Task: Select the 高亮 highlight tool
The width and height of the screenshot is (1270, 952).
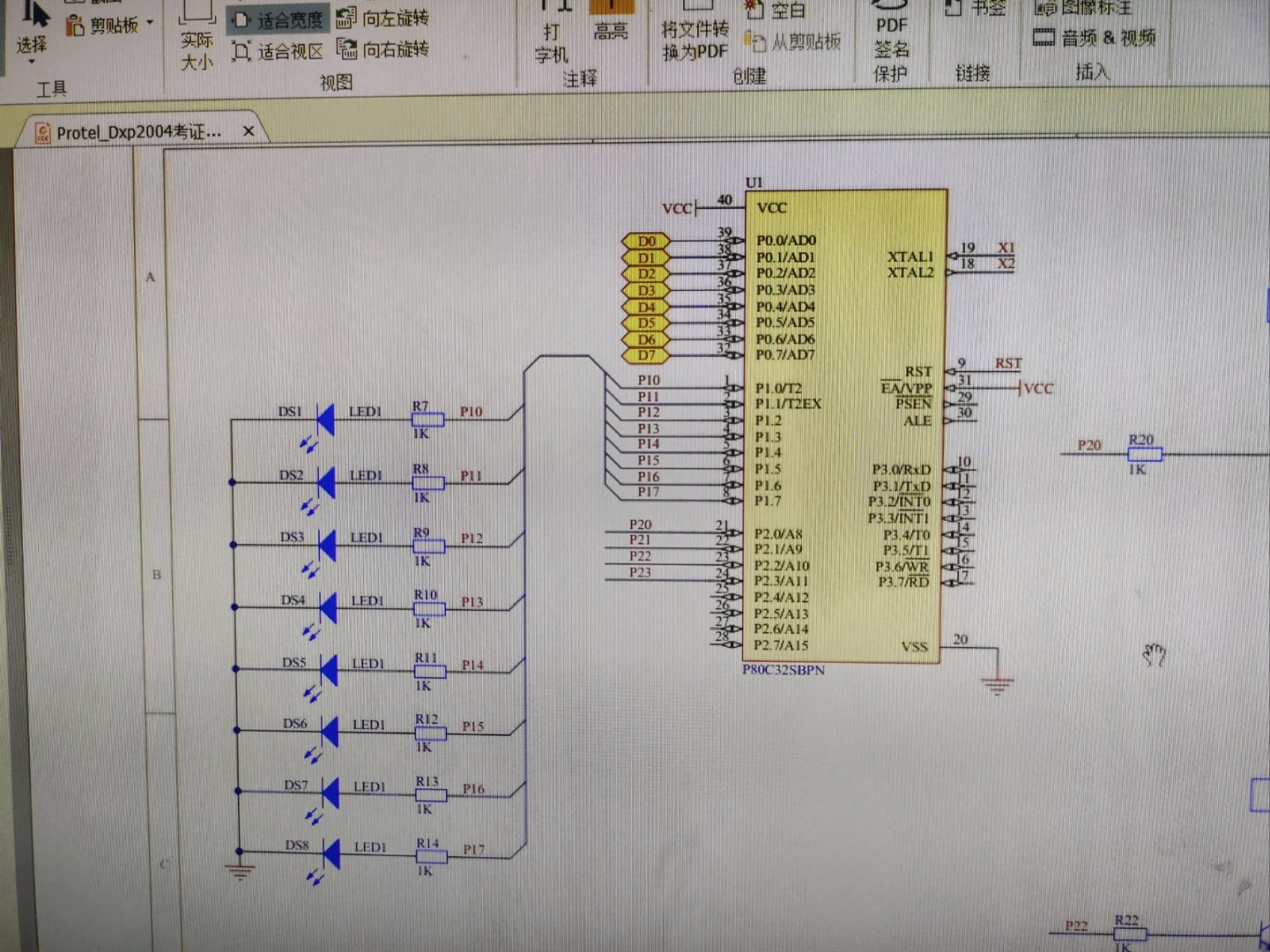Action: [611, 22]
